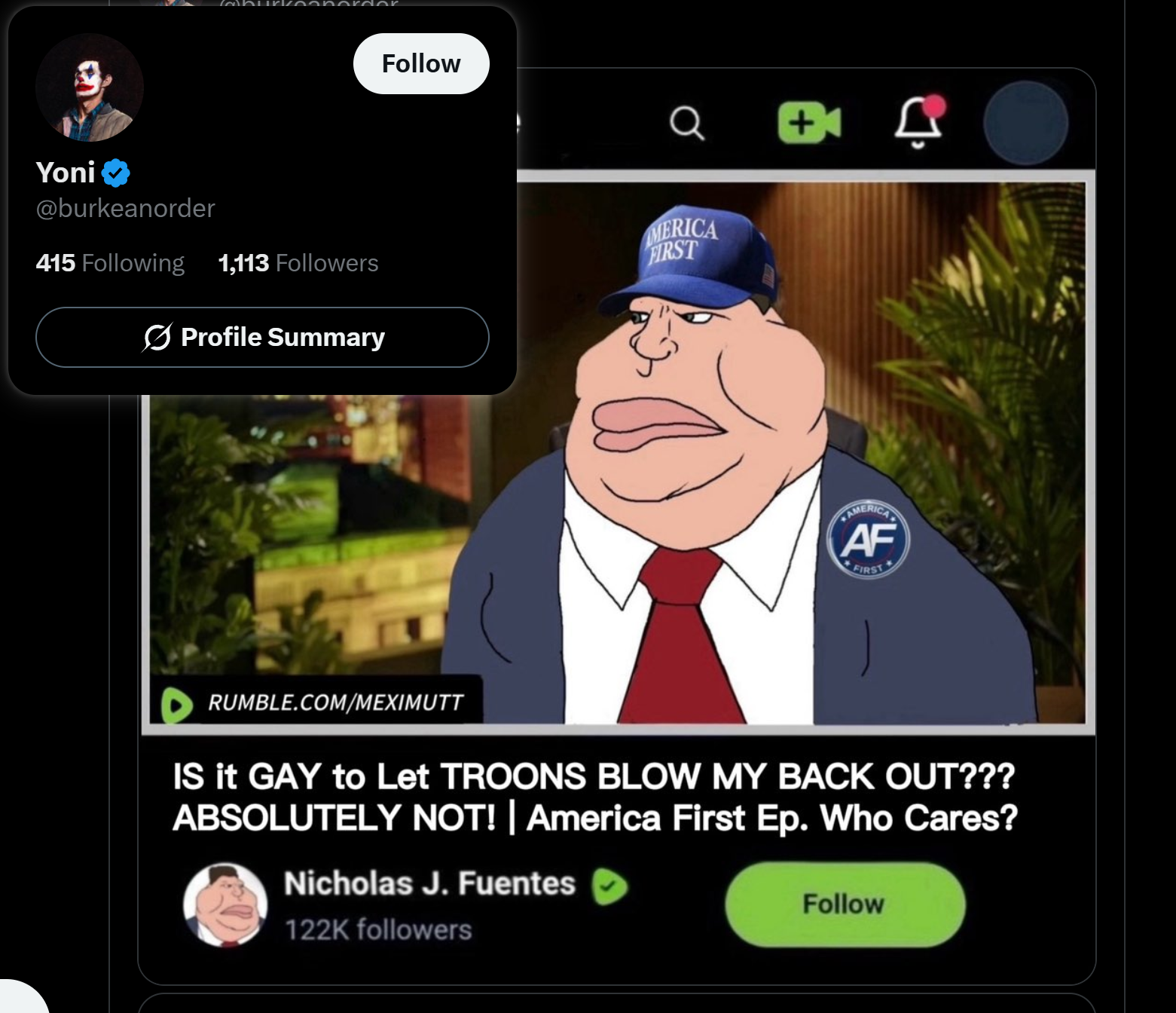View the 1,113 Followers list
1176x1013 pixels.
(x=298, y=263)
